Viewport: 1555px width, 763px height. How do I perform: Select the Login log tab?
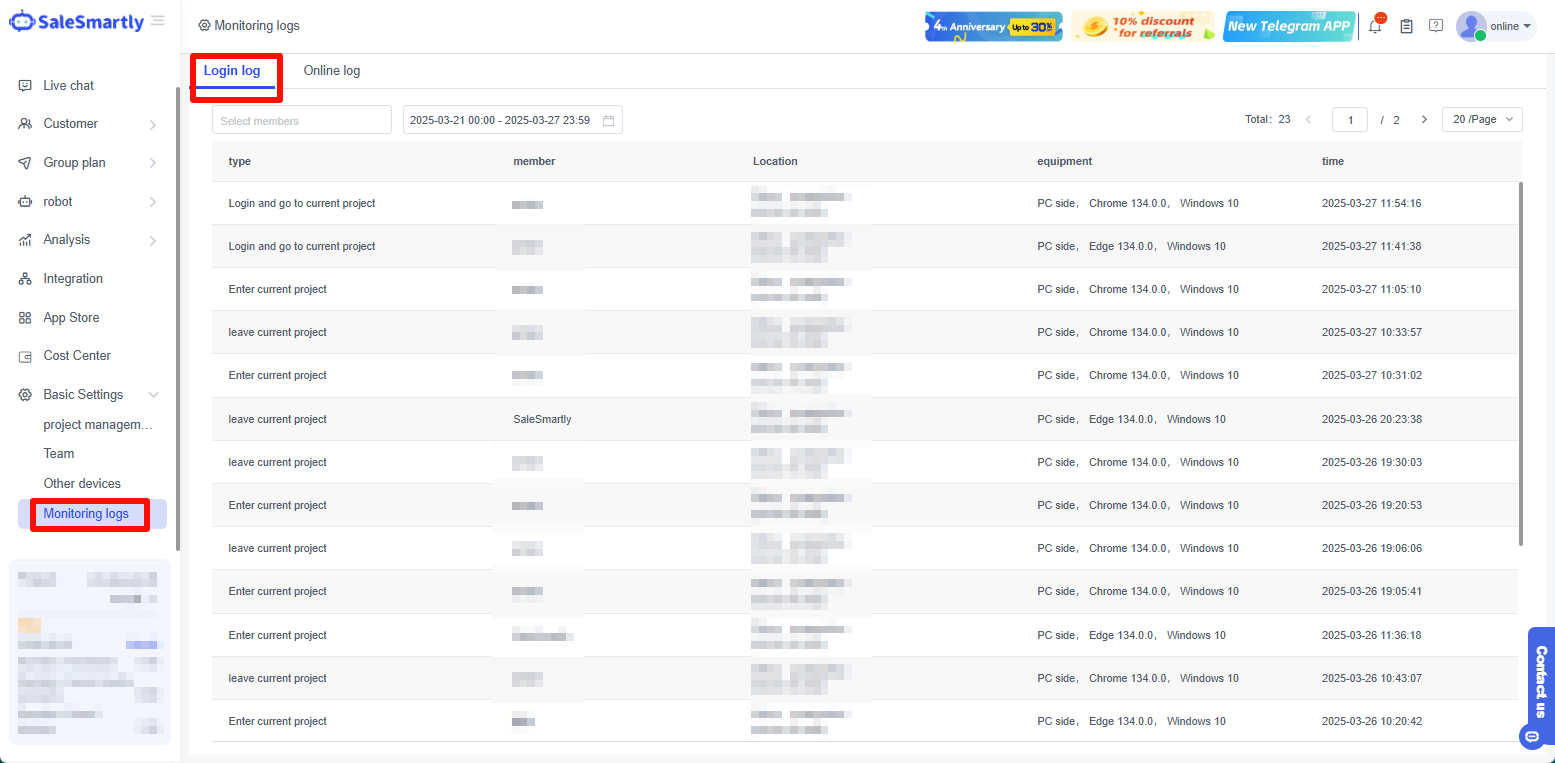(232, 71)
